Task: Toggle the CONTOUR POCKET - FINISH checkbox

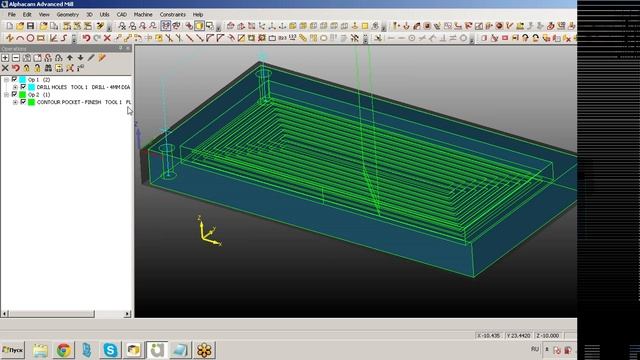Action: 23,102
